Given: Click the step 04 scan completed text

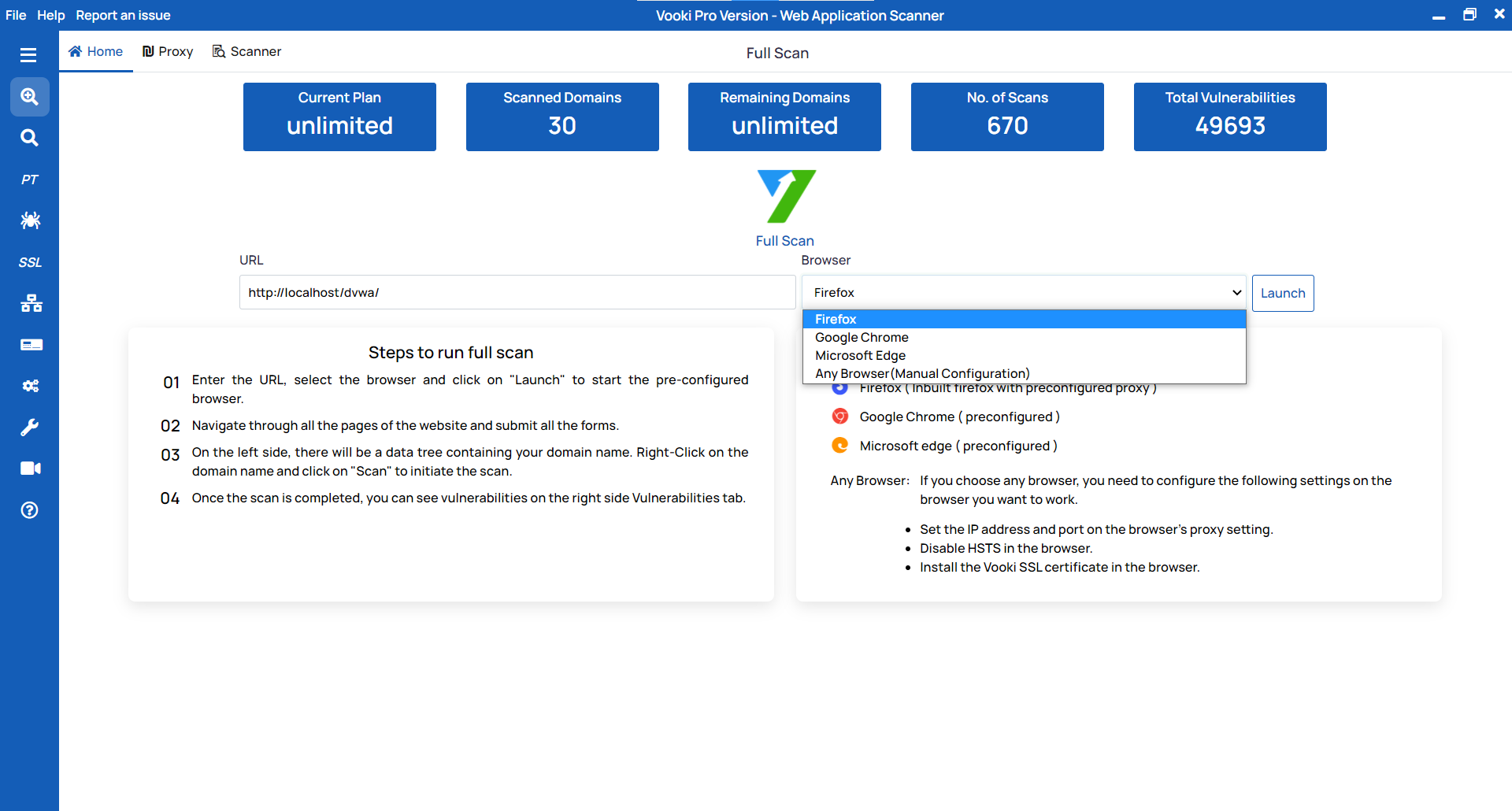Looking at the screenshot, I should (469, 498).
